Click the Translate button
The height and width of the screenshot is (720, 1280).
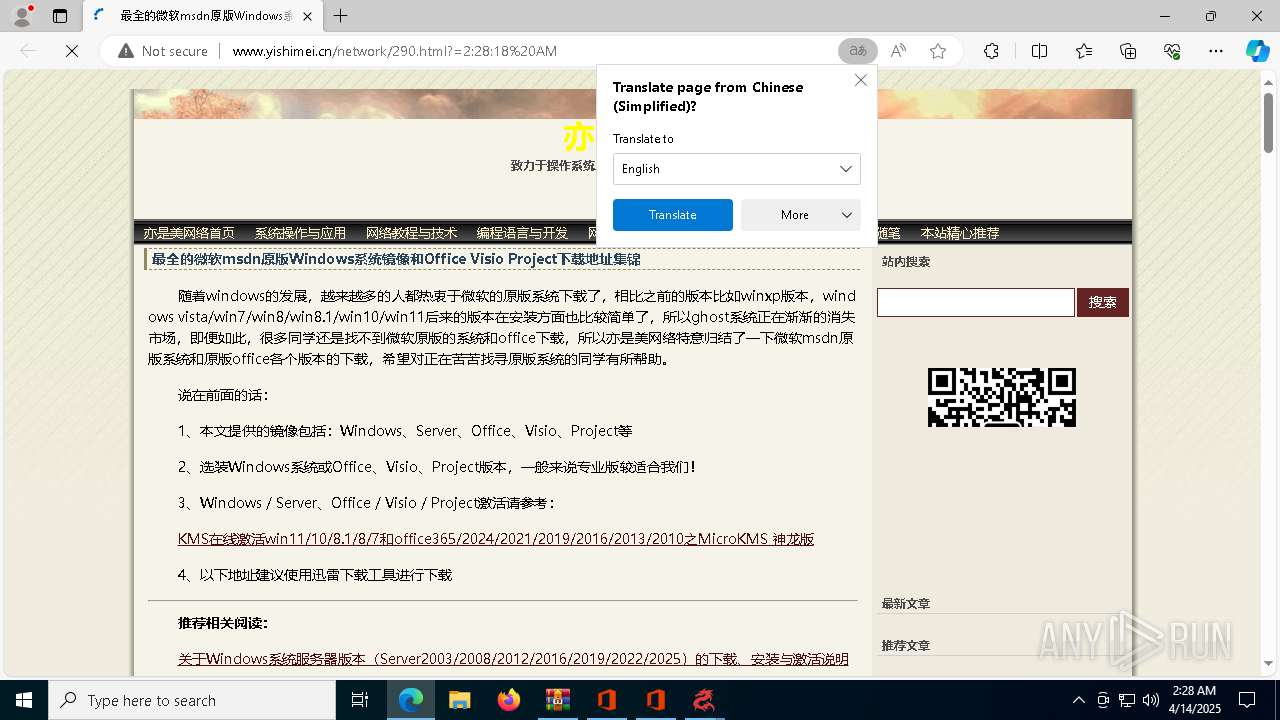coord(672,215)
